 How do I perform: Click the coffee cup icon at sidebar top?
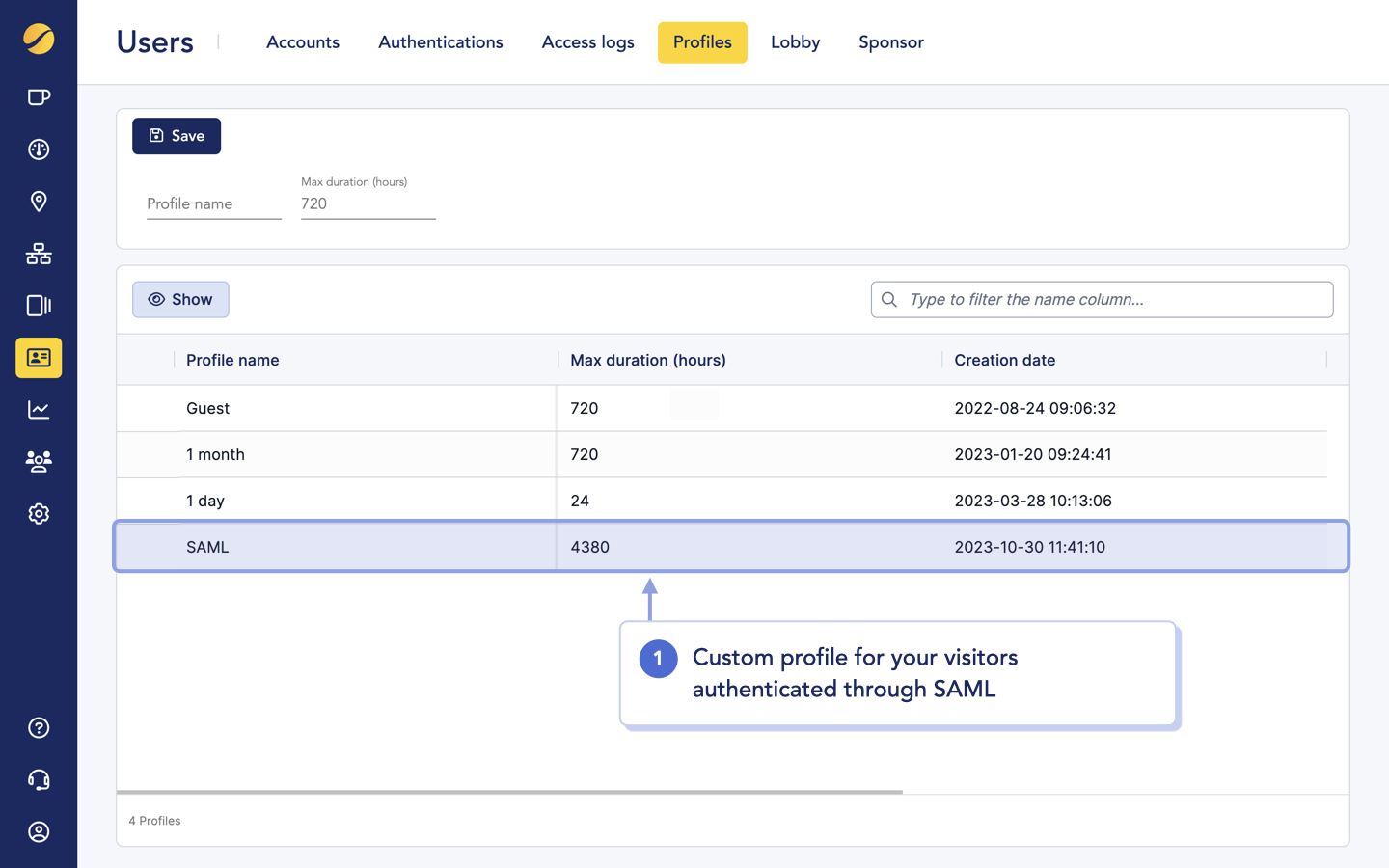tap(39, 96)
